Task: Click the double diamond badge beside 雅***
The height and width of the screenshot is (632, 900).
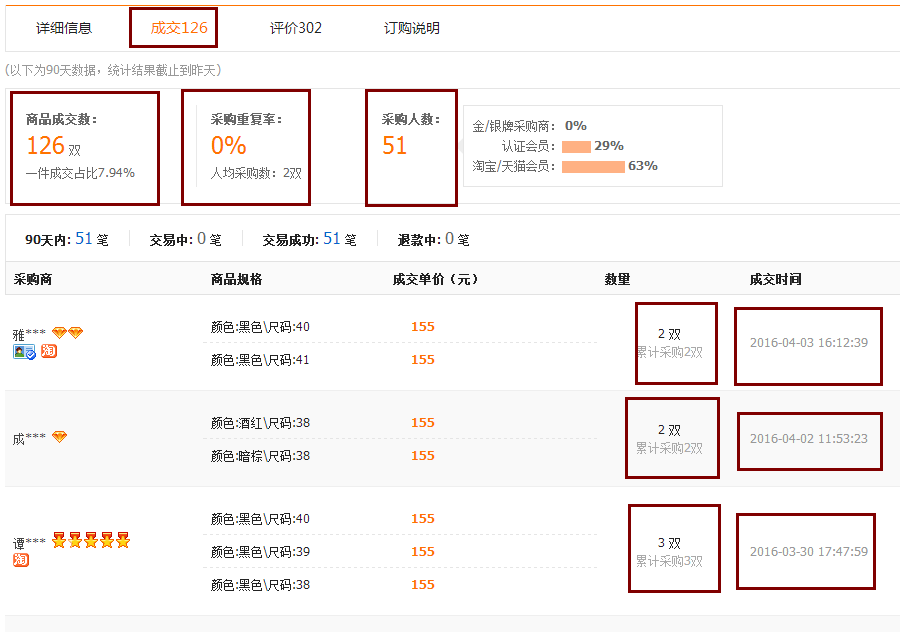Action: [x=67, y=333]
